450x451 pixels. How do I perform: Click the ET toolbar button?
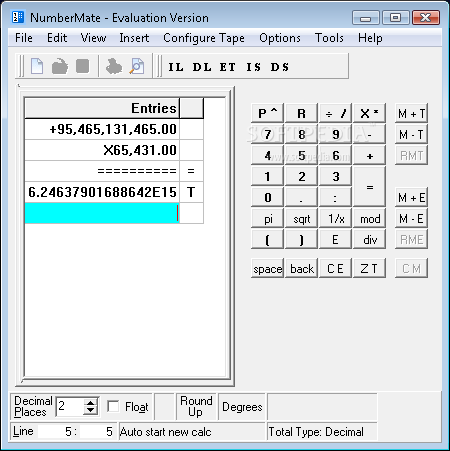[x=228, y=67]
